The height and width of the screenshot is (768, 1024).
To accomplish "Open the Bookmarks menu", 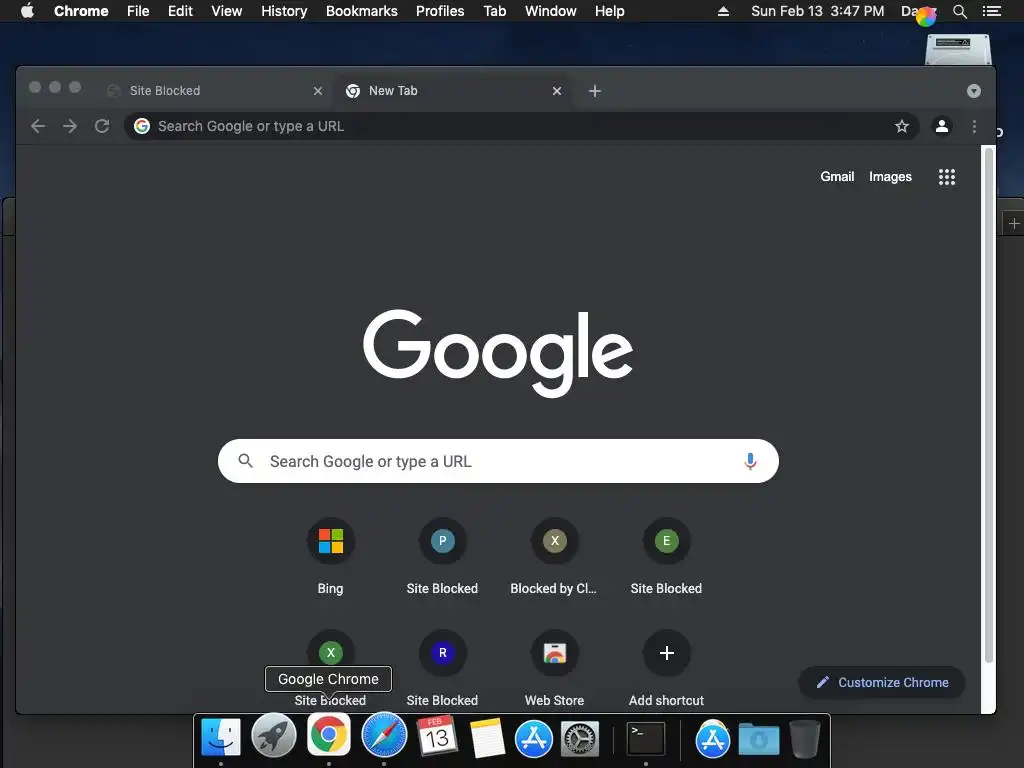I will pyautogui.click(x=362, y=11).
